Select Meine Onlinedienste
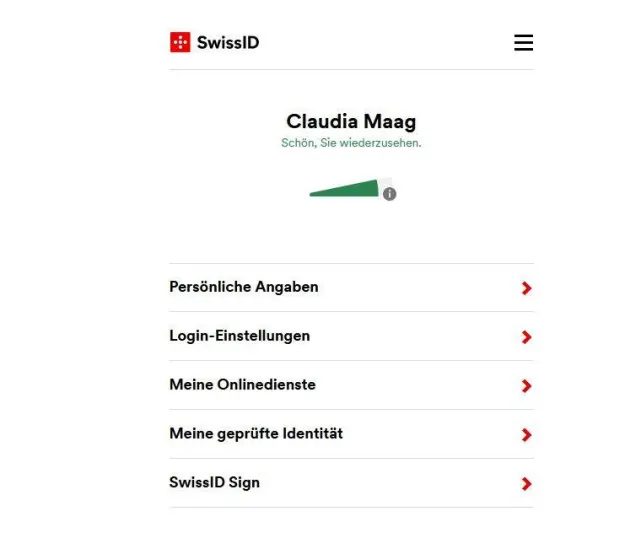The height and width of the screenshot is (538, 640). [243, 385]
